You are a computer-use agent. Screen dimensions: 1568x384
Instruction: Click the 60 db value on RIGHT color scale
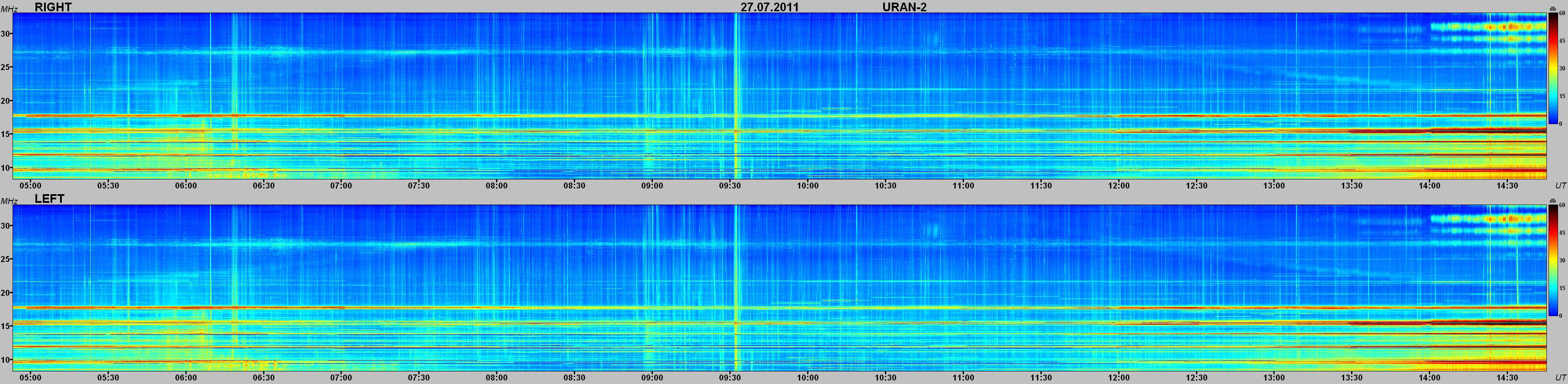pos(1562,13)
